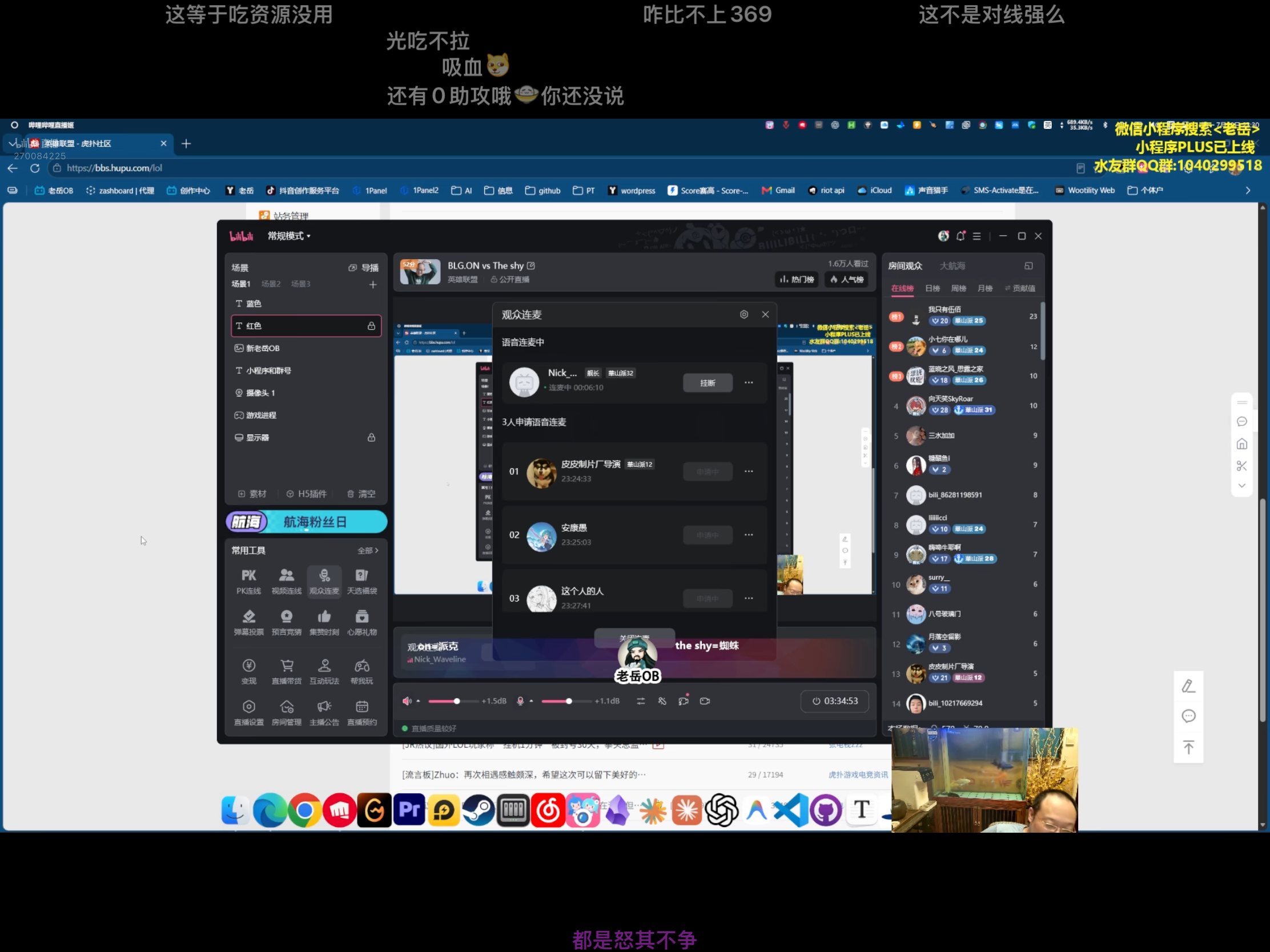Switch to 场景3 scene tab
The width and height of the screenshot is (1270, 952).
[300, 284]
